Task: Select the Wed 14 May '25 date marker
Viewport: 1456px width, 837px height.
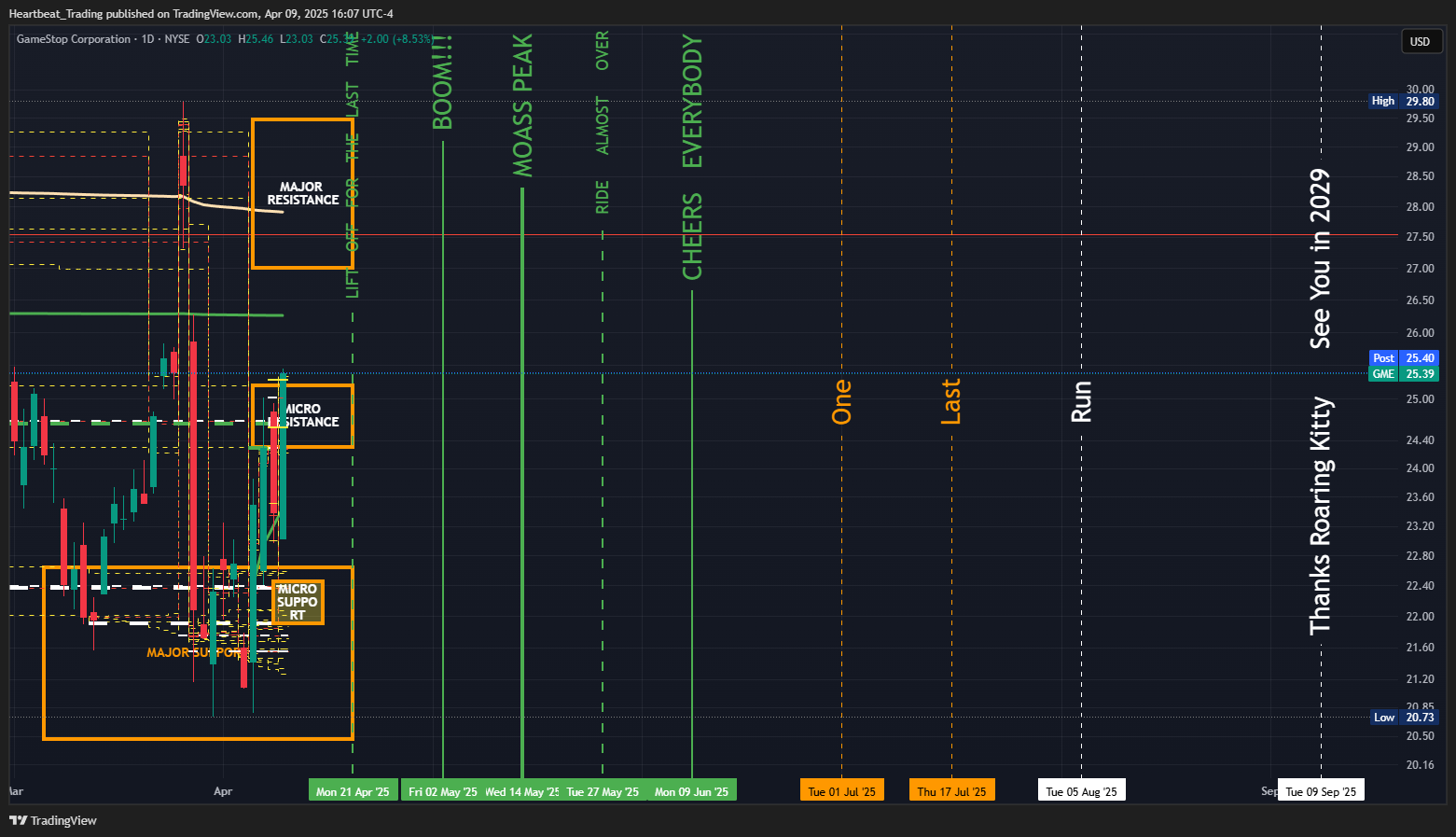Action: pyautogui.click(x=522, y=791)
